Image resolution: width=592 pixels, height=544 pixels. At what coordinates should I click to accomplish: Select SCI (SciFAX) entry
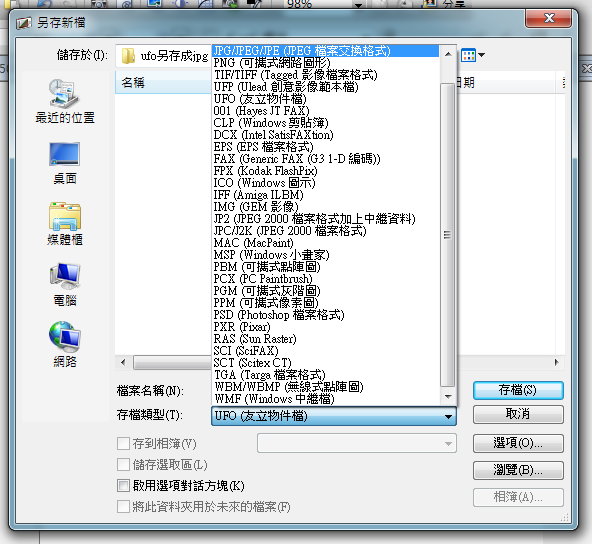325,351
